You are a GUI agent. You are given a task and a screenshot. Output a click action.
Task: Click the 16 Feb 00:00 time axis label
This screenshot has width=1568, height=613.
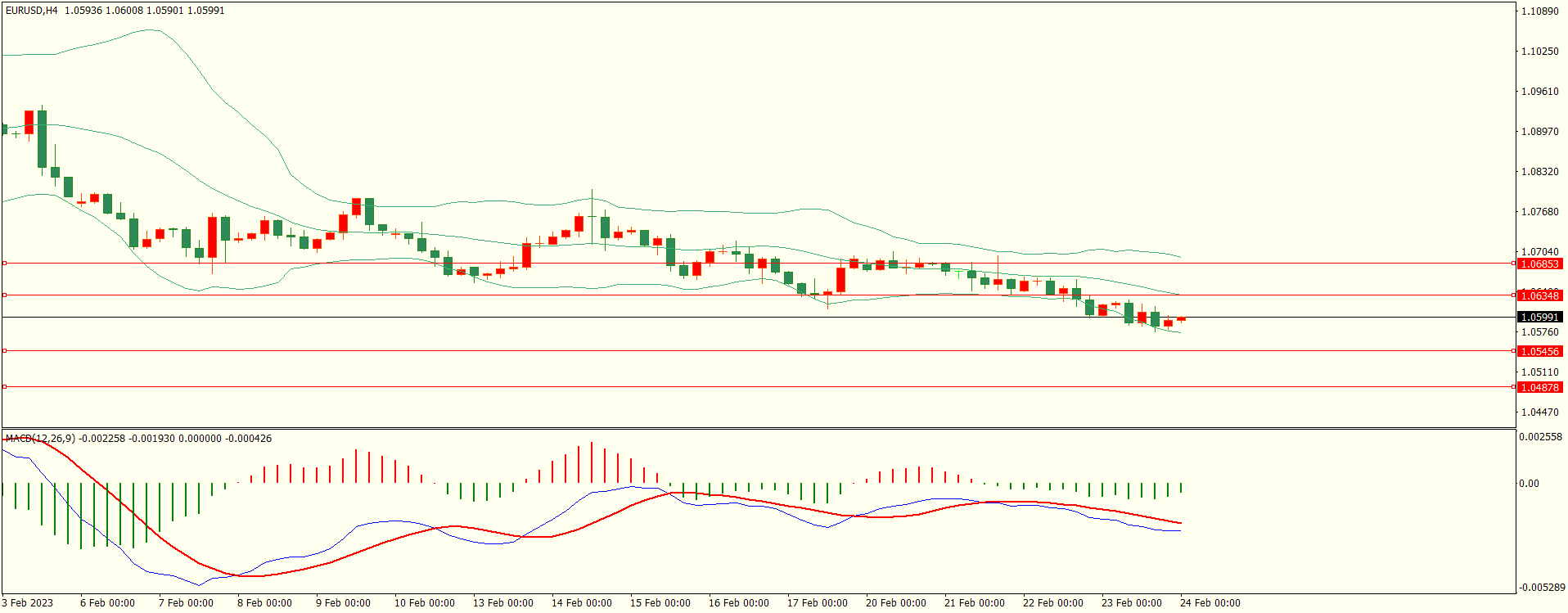[x=738, y=603]
